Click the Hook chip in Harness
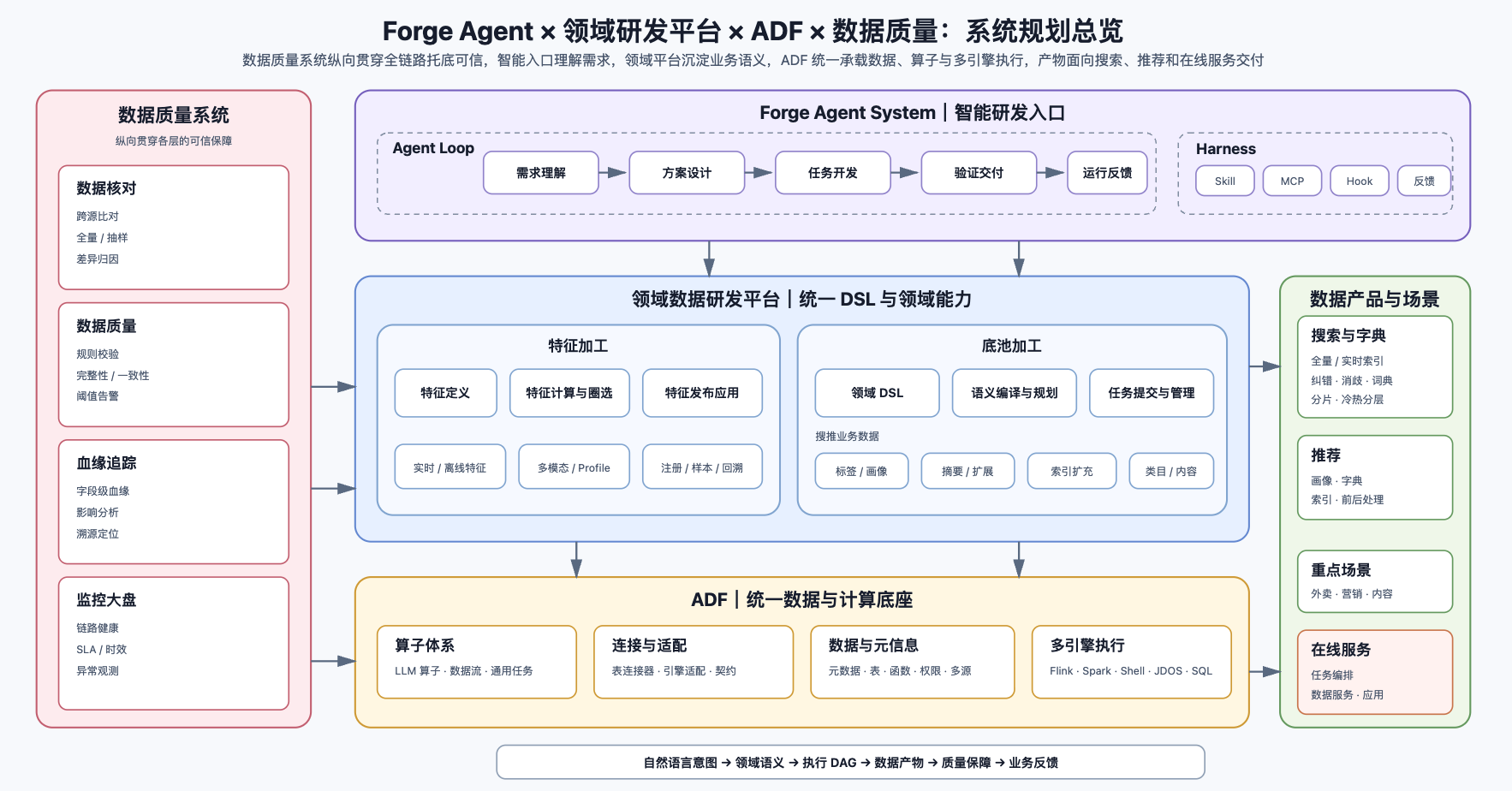The height and width of the screenshot is (791, 1512). [1360, 181]
